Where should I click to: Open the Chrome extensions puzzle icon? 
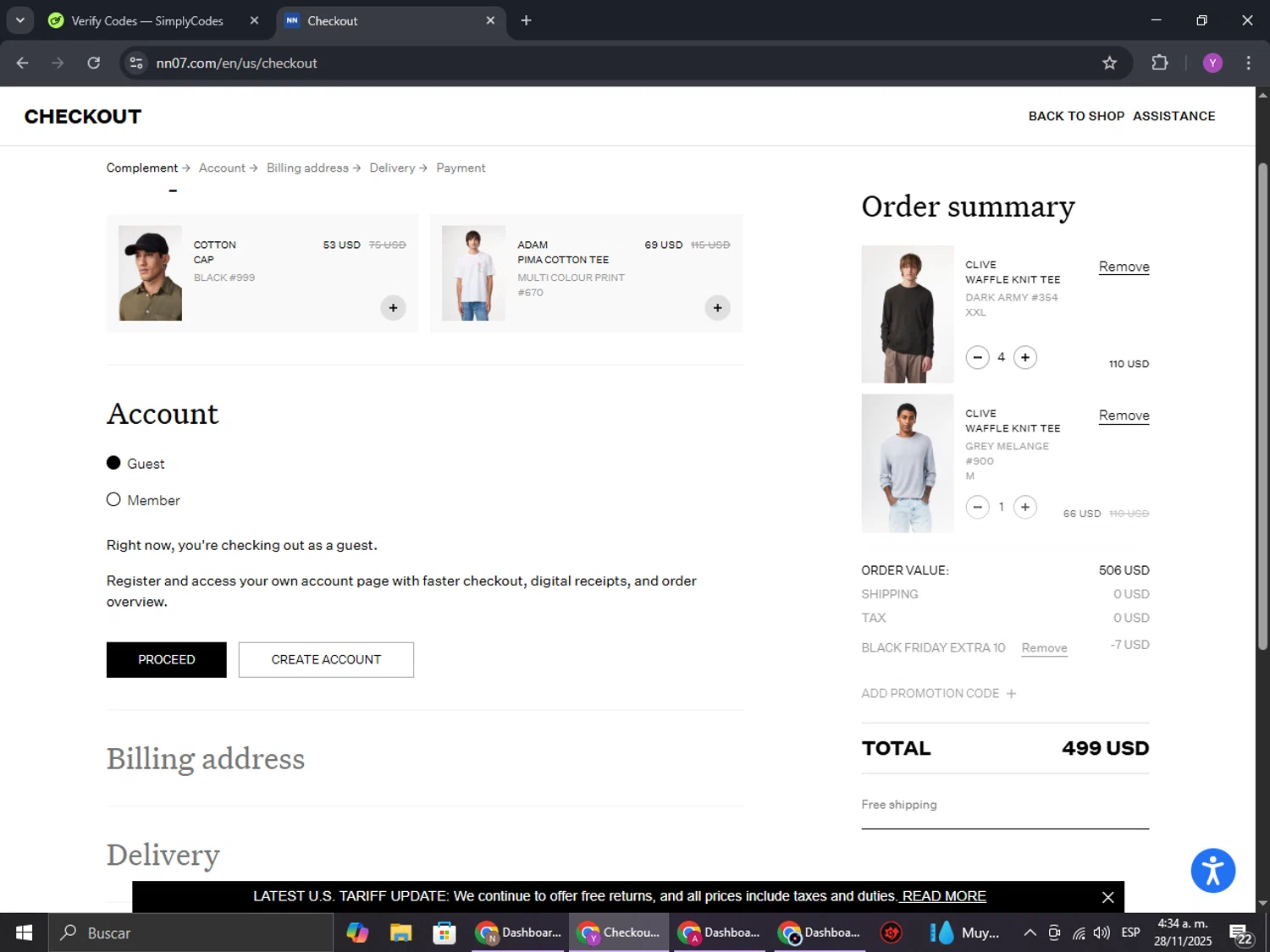1160,63
